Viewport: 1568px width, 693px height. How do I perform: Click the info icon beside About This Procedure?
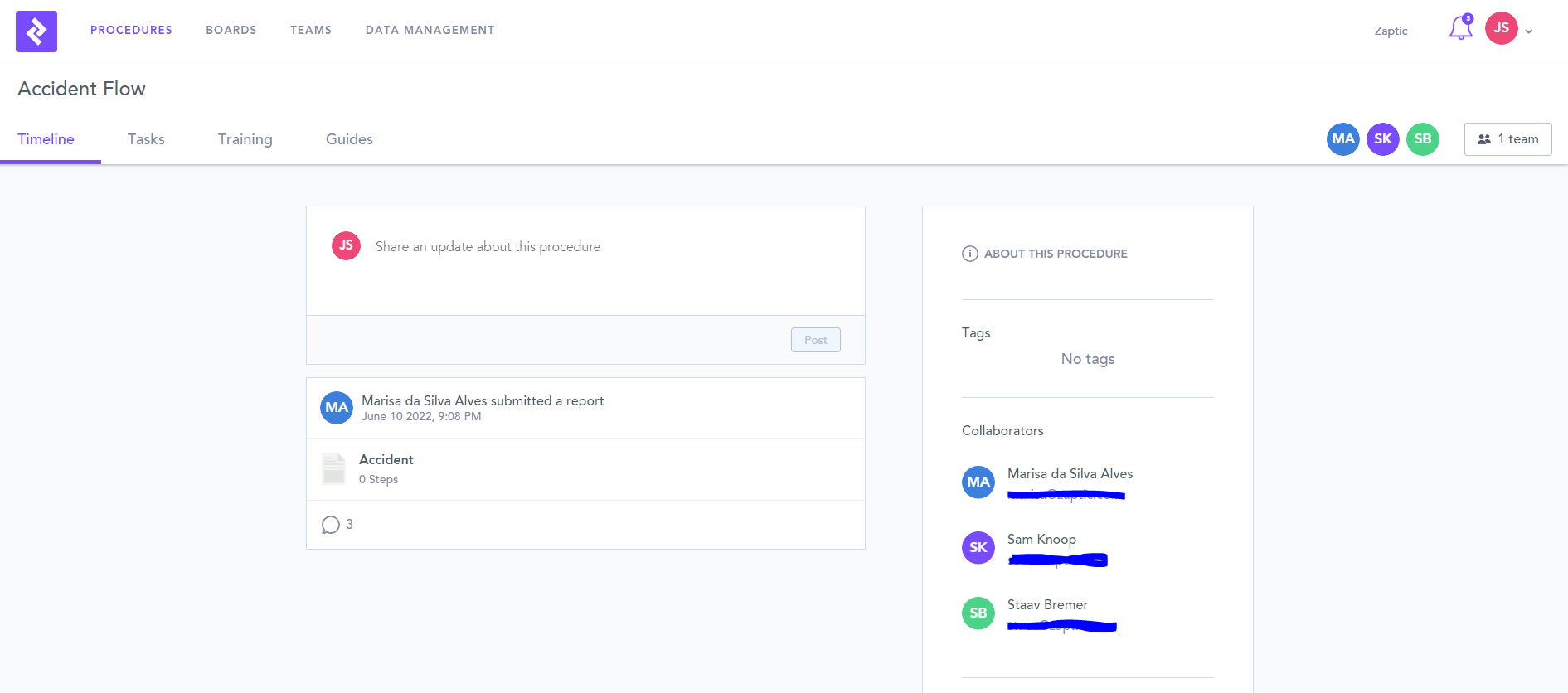(x=970, y=254)
